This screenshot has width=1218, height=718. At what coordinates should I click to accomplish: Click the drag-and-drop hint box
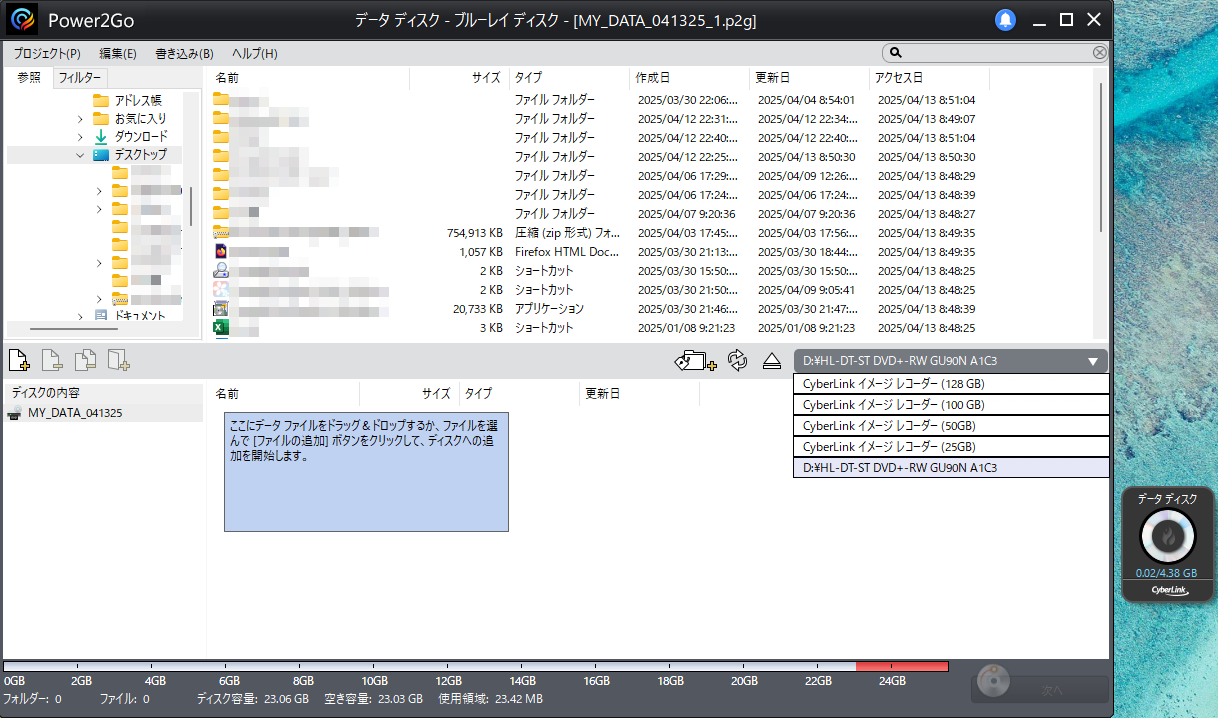point(366,471)
